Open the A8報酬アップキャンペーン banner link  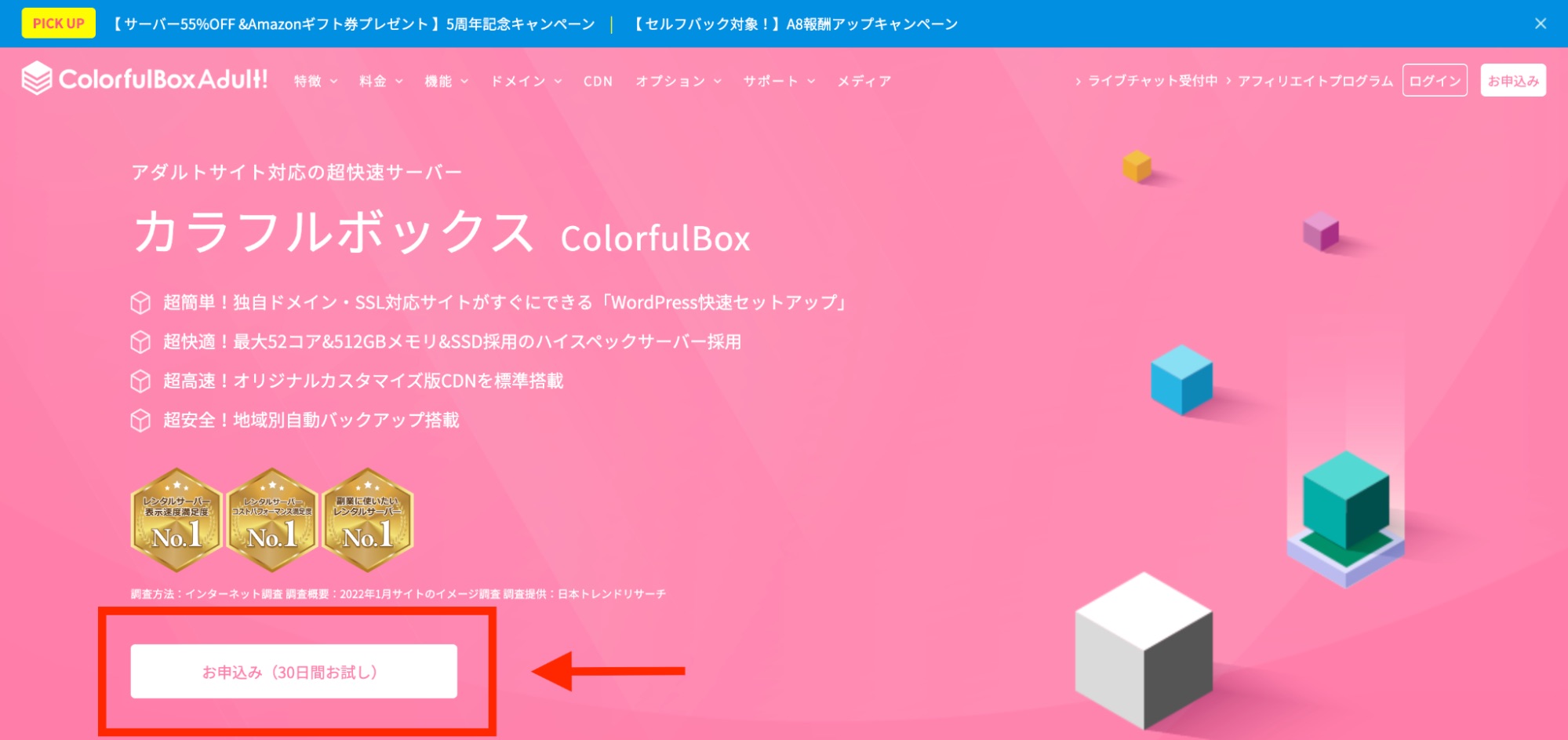[x=795, y=24]
